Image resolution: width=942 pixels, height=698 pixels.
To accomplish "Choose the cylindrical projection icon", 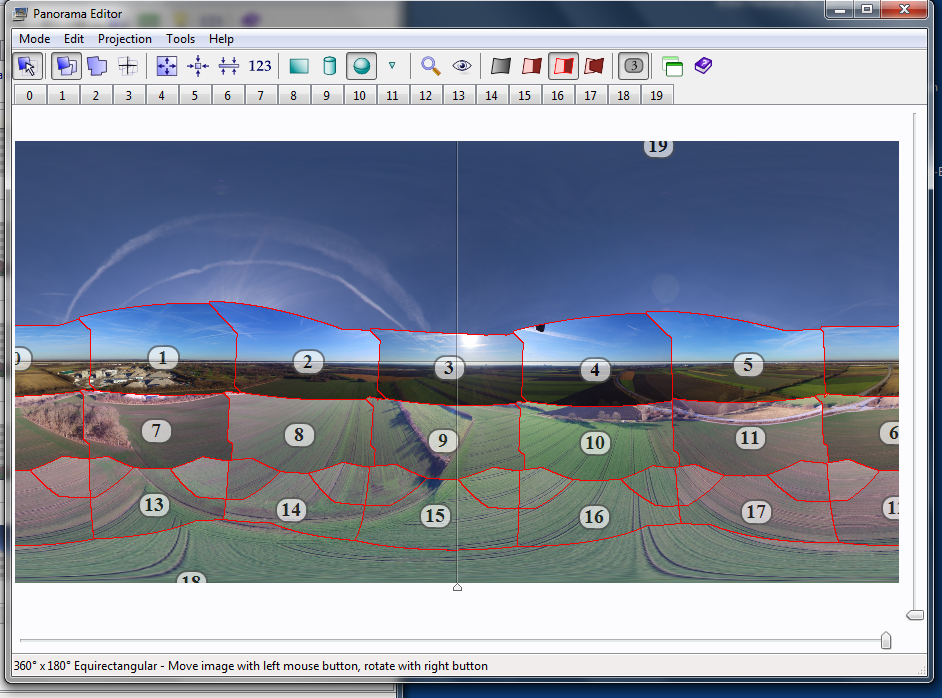I will pos(329,66).
